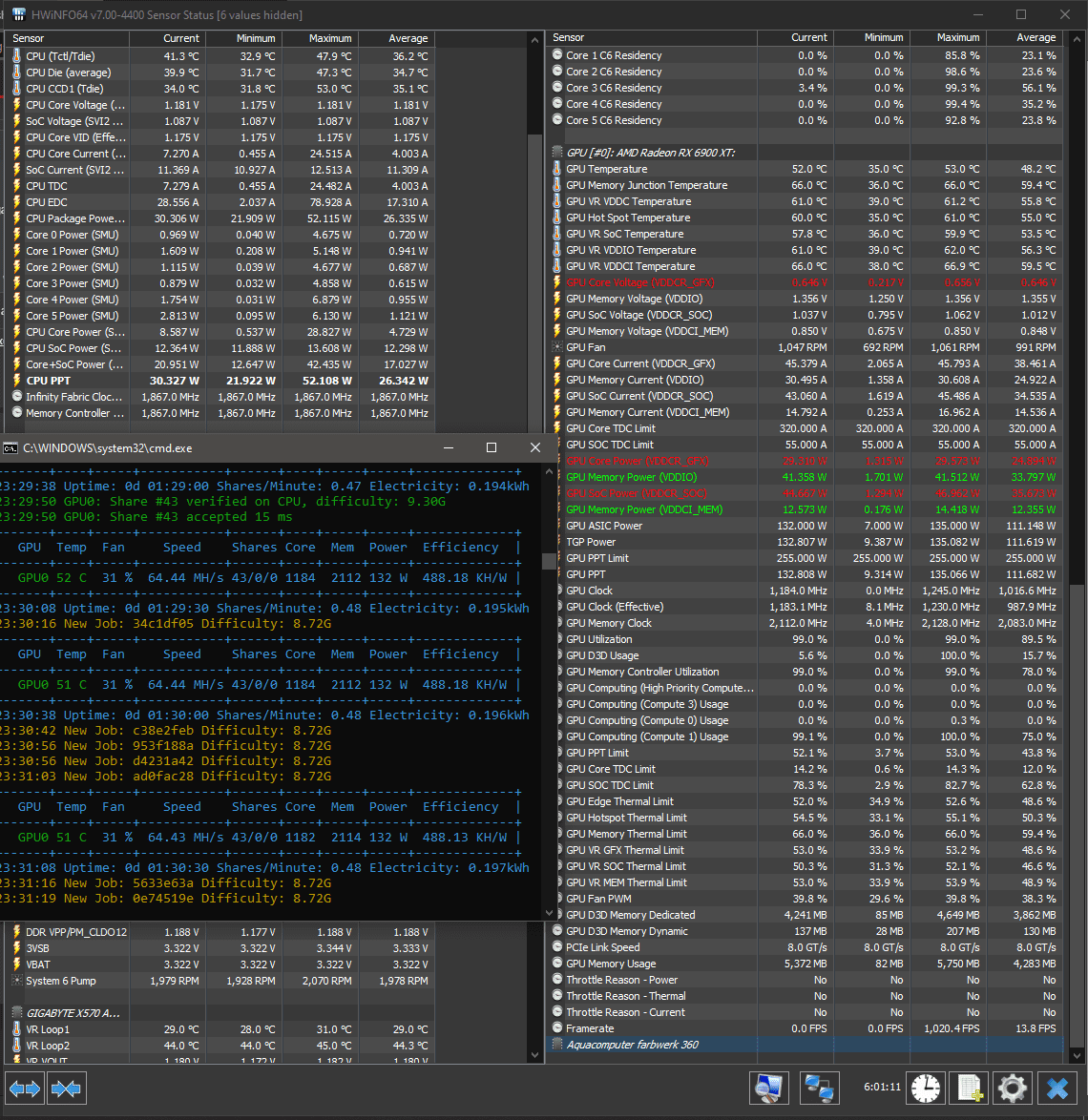1088x1120 pixels.
Task: Click the thermometer icon next to GPU Temperature
Action: [x=557, y=169]
